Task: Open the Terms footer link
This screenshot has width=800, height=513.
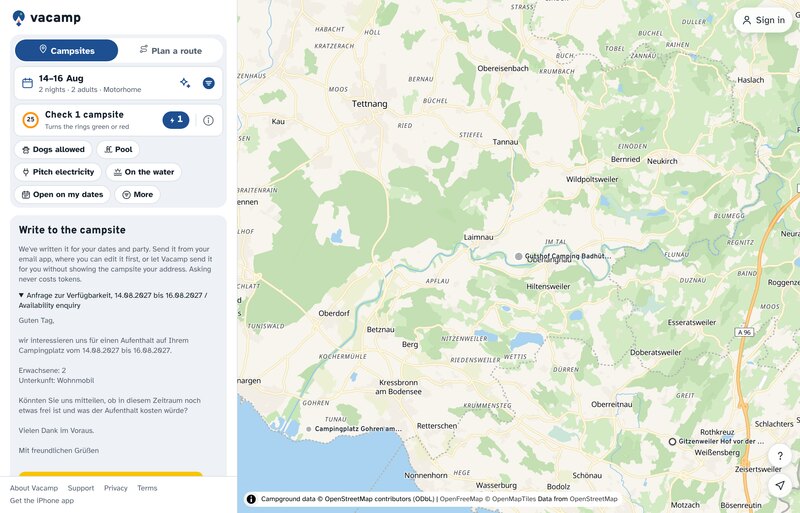Action: tap(147, 488)
